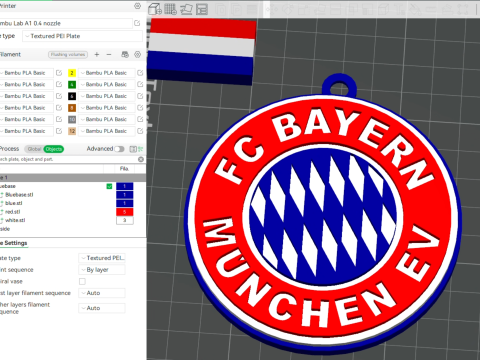The height and width of the screenshot is (360, 480).
Task: Edit the preset of filament 6
Action: click(x=140, y=96)
